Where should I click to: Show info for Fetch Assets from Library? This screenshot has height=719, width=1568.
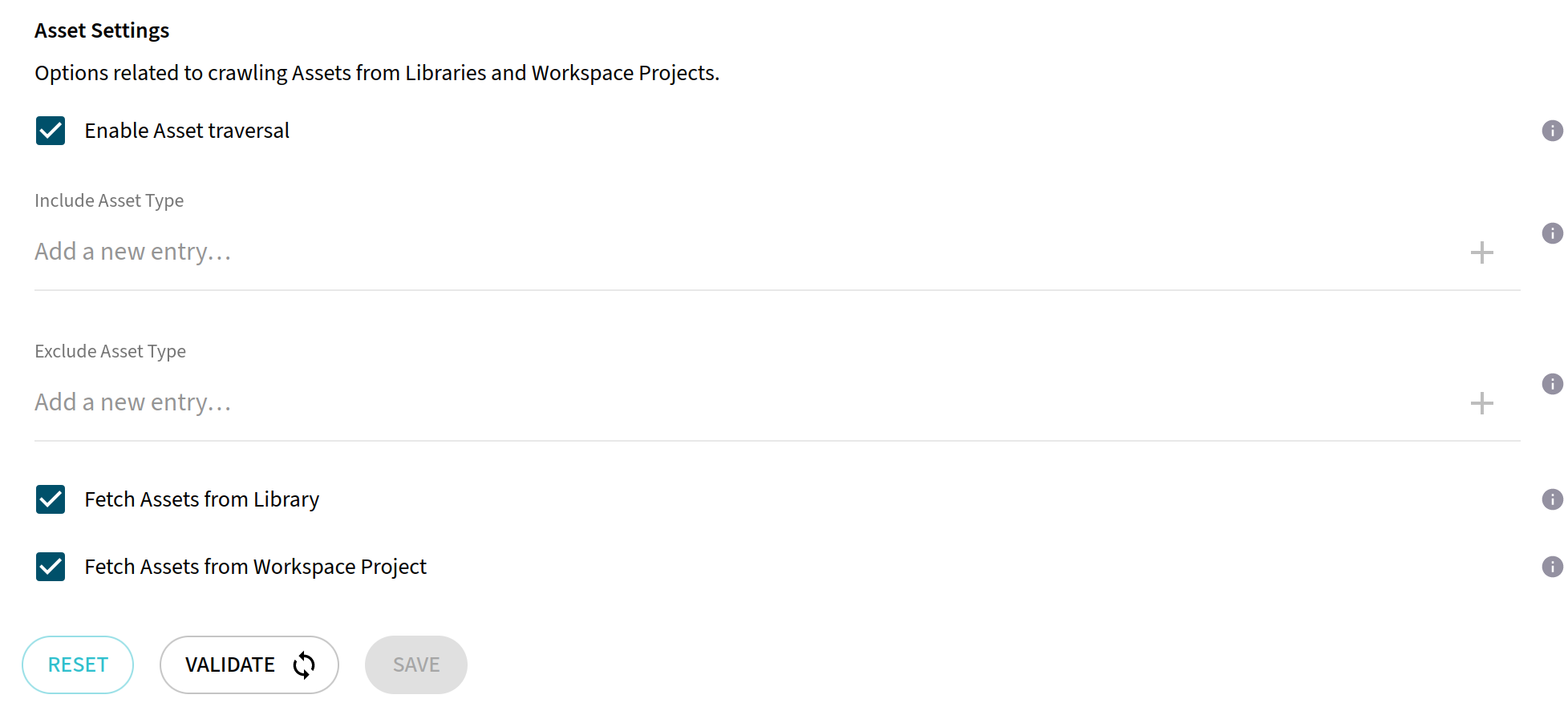[x=1552, y=499]
